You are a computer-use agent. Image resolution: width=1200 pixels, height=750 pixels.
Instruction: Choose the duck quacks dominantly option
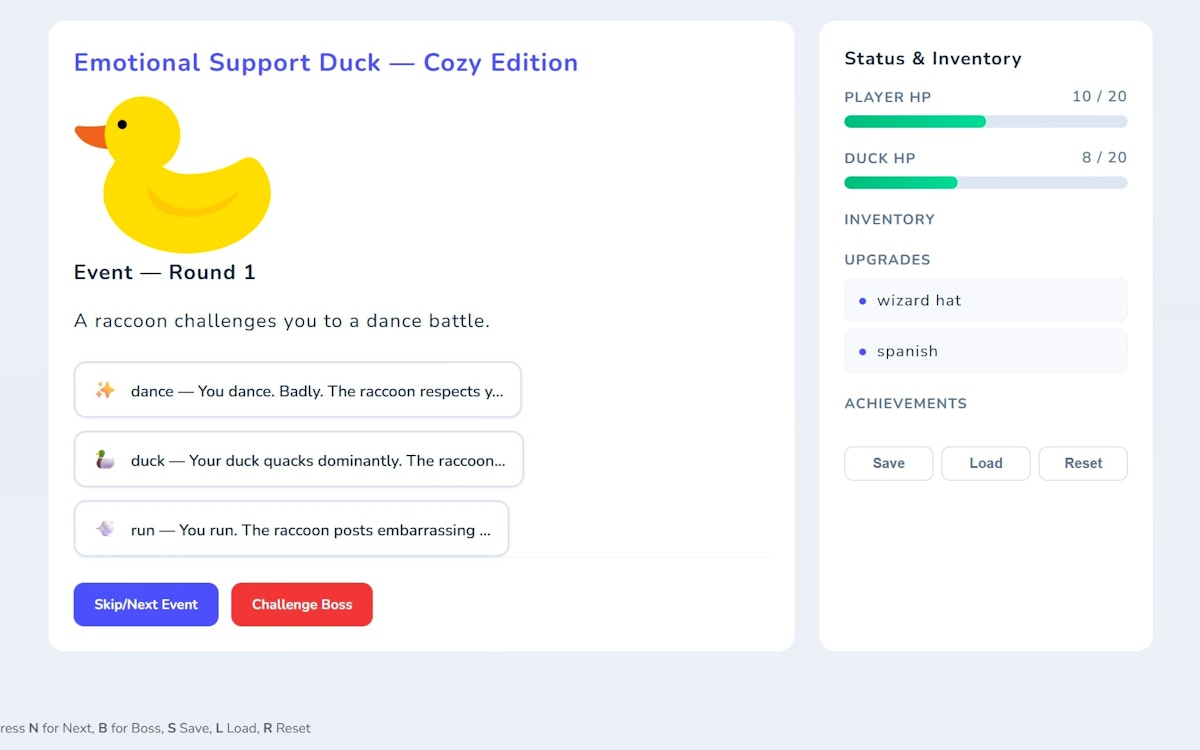[298, 460]
